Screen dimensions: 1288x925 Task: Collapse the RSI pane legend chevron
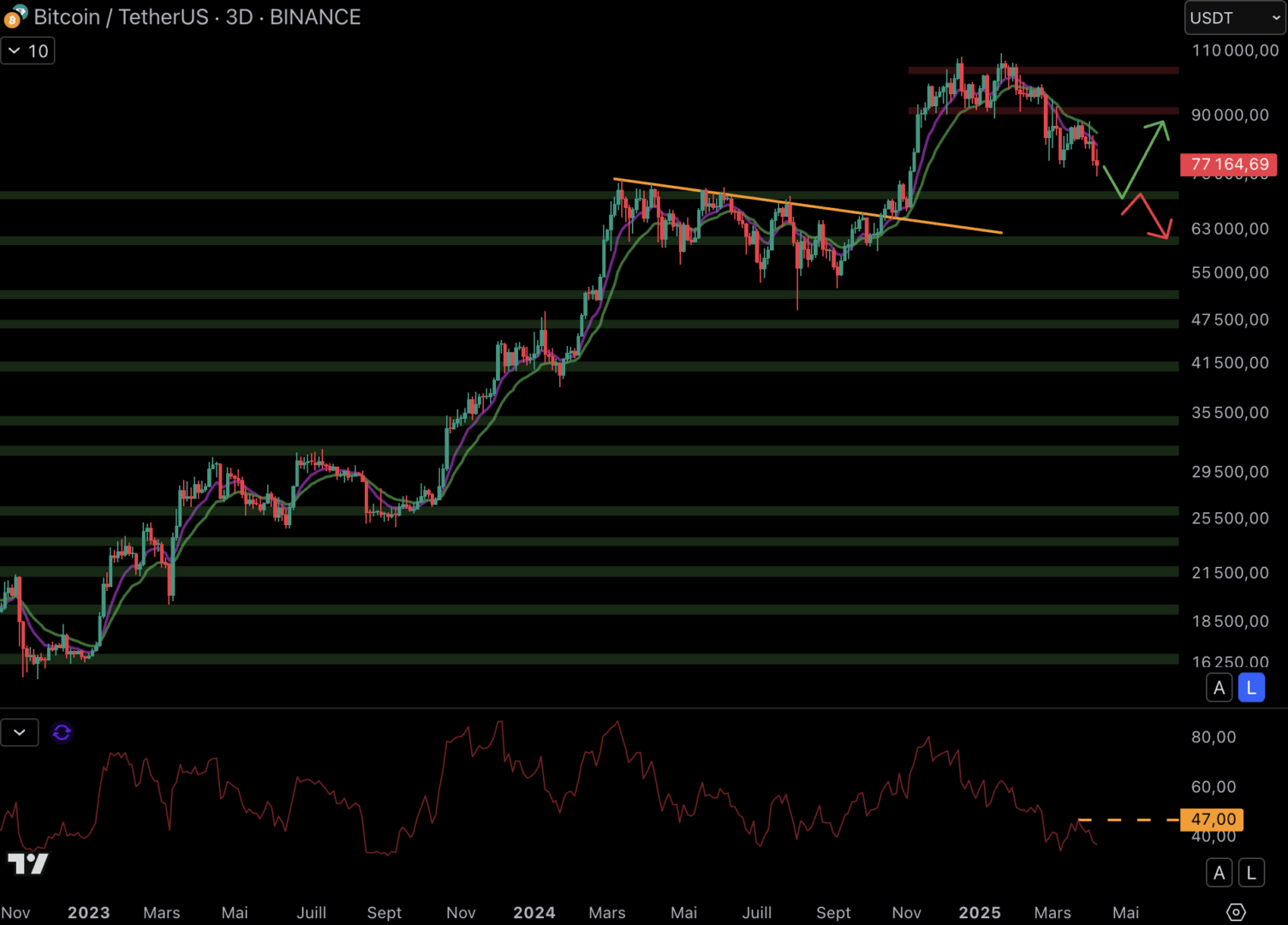click(20, 733)
